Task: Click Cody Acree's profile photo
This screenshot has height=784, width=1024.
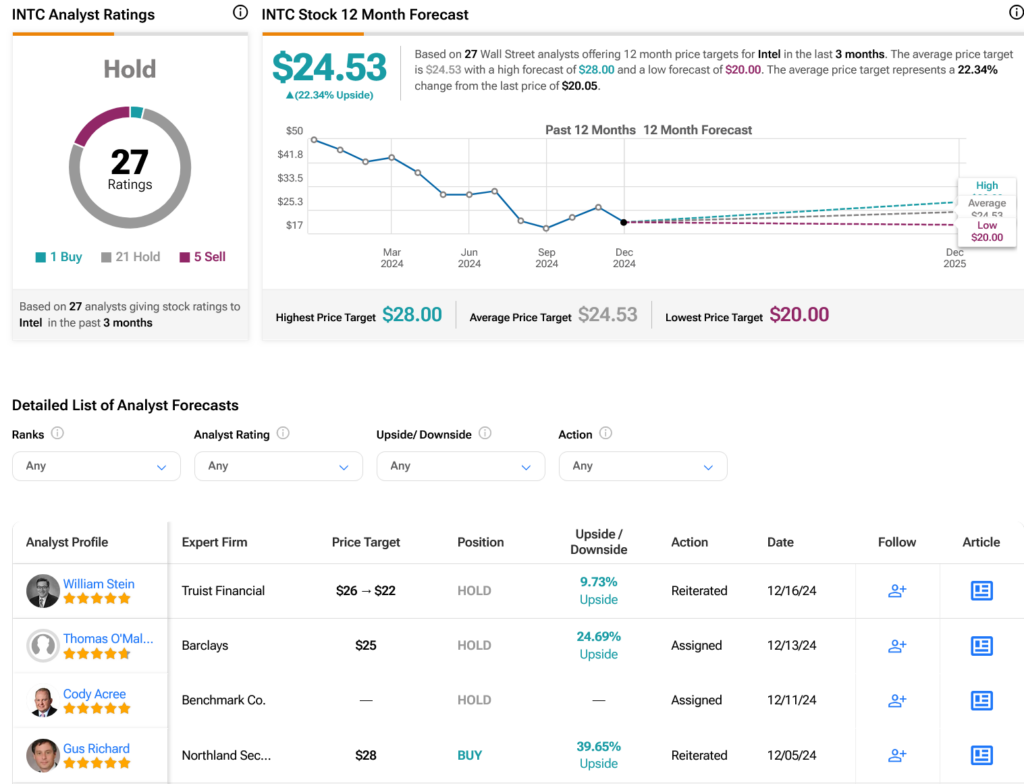Action: pyautogui.click(x=42, y=701)
